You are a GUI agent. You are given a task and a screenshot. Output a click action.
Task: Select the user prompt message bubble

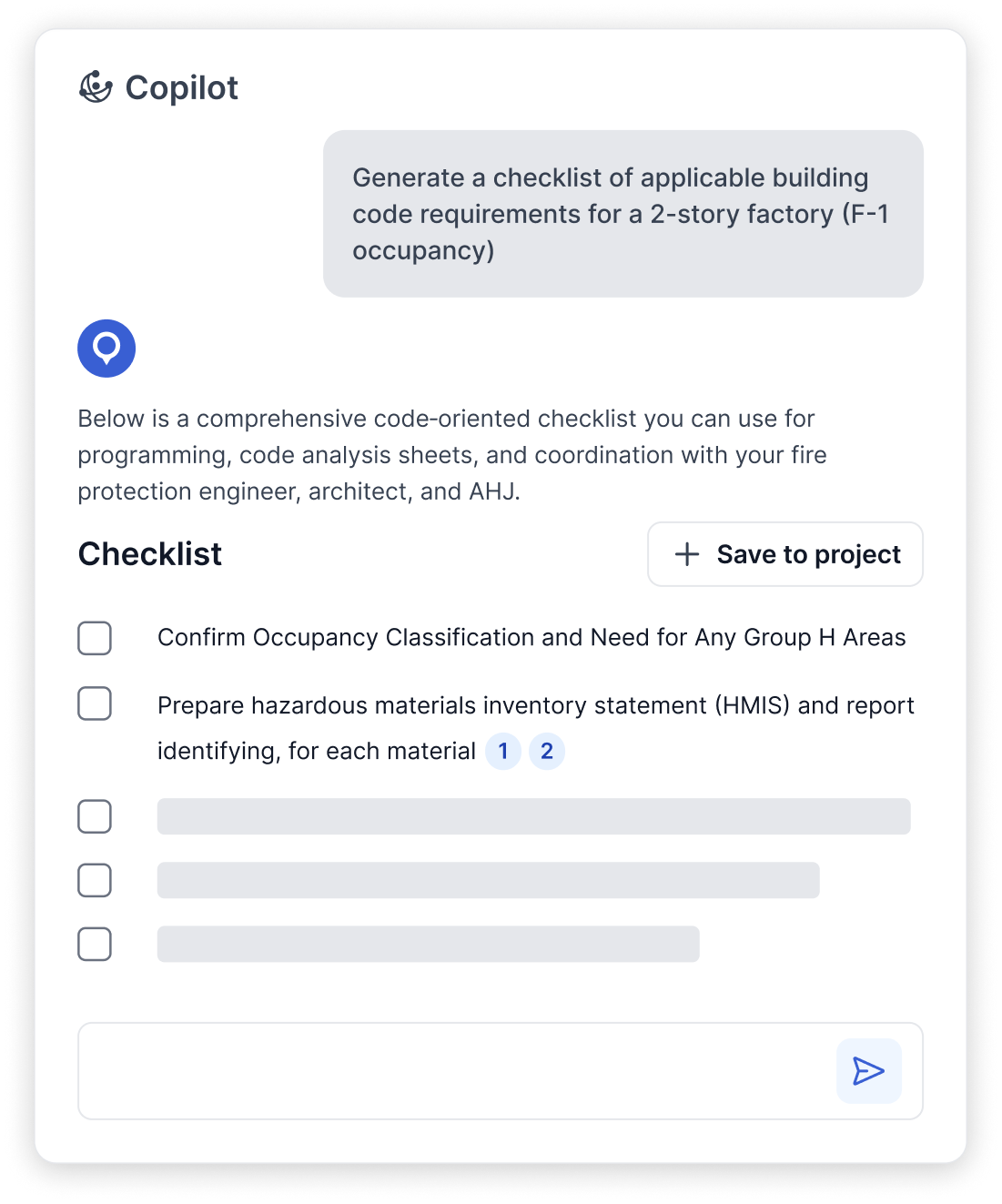pos(623,214)
